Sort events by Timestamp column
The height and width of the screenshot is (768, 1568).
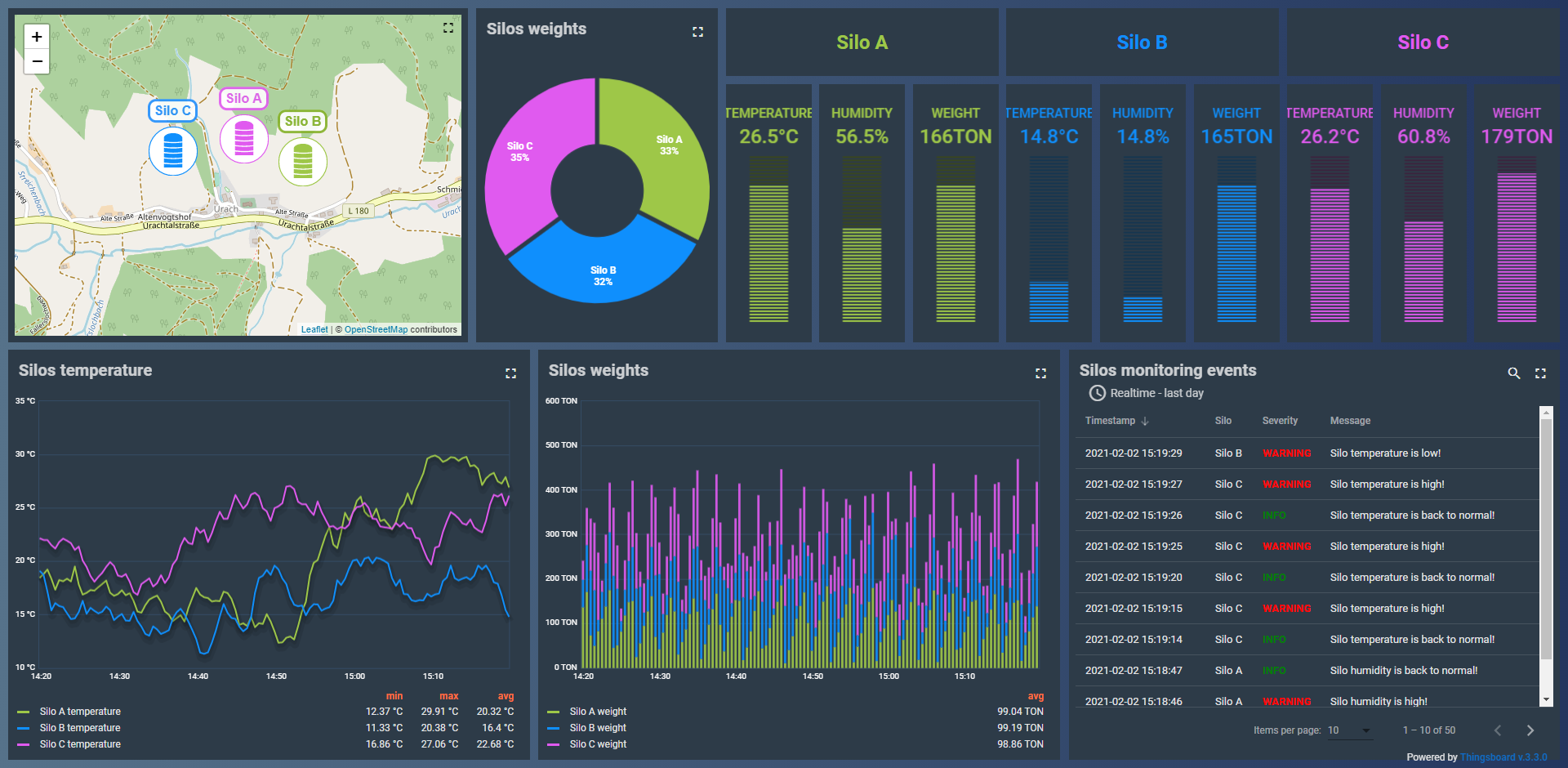[1110, 421]
